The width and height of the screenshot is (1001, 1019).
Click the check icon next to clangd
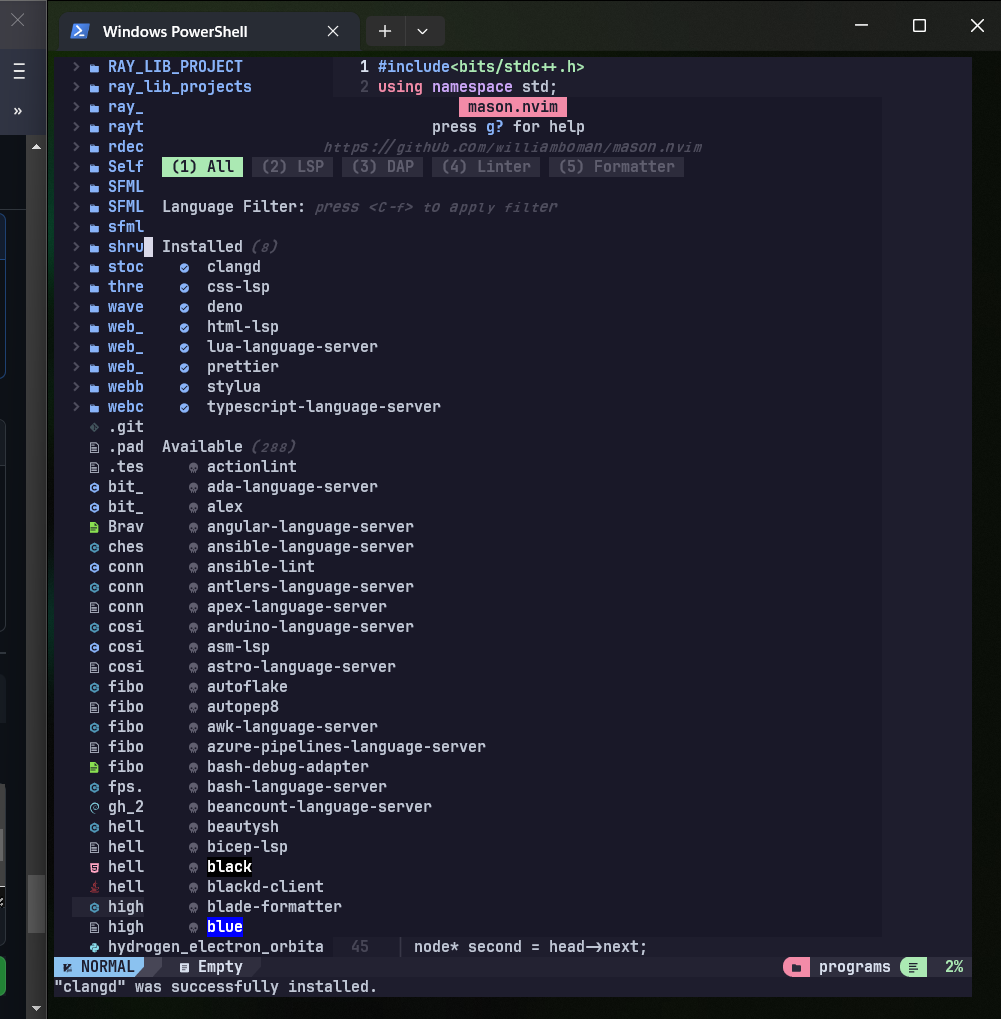(x=183, y=266)
